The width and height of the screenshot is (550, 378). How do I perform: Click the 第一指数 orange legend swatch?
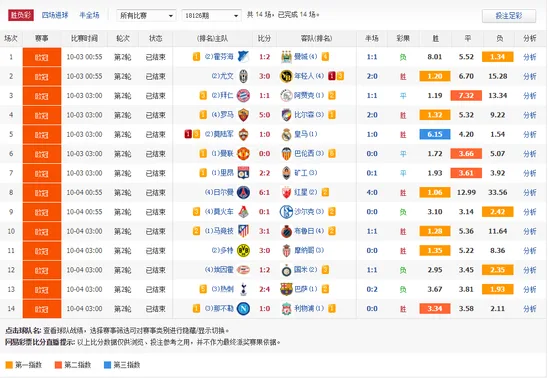point(9,365)
